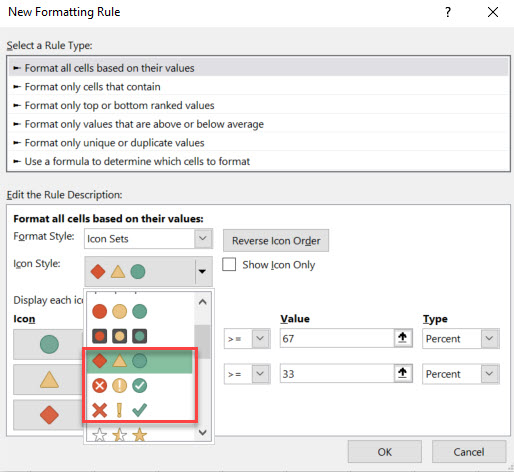
Task: Select Format all cells based on their values
Action: pyautogui.click(x=258, y=68)
